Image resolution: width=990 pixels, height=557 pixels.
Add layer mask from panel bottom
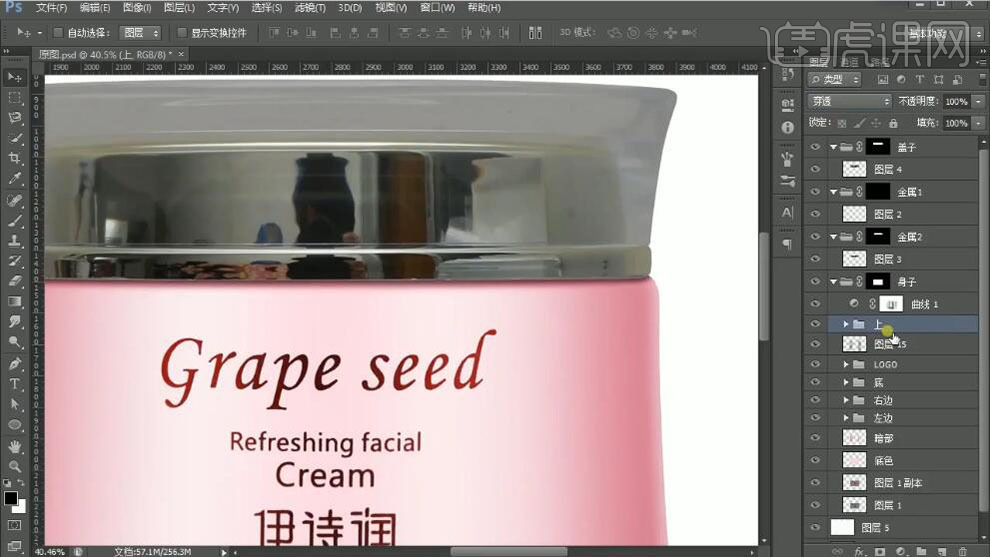(x=880, y=551)
